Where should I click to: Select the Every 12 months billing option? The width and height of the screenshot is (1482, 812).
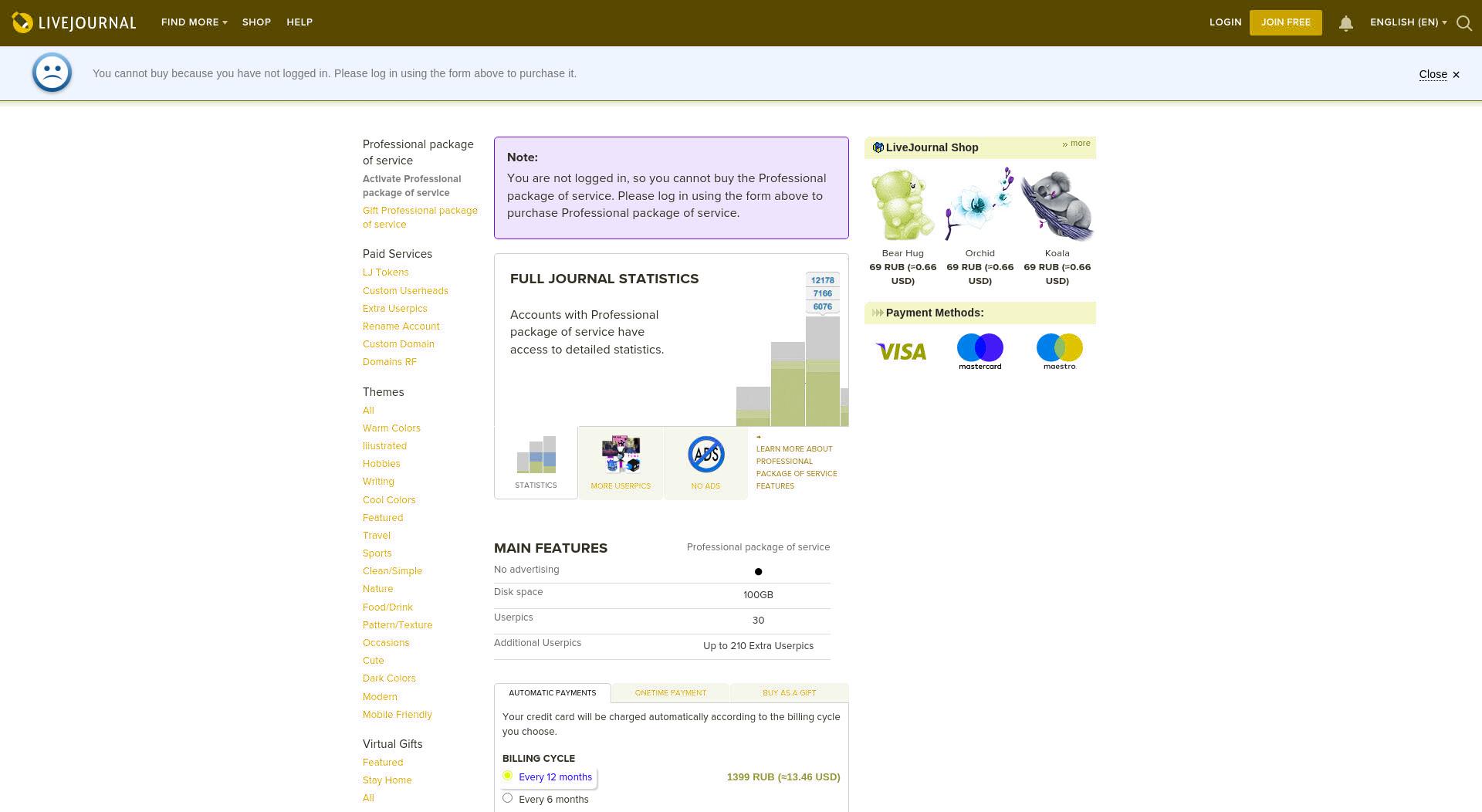[507, 776]
